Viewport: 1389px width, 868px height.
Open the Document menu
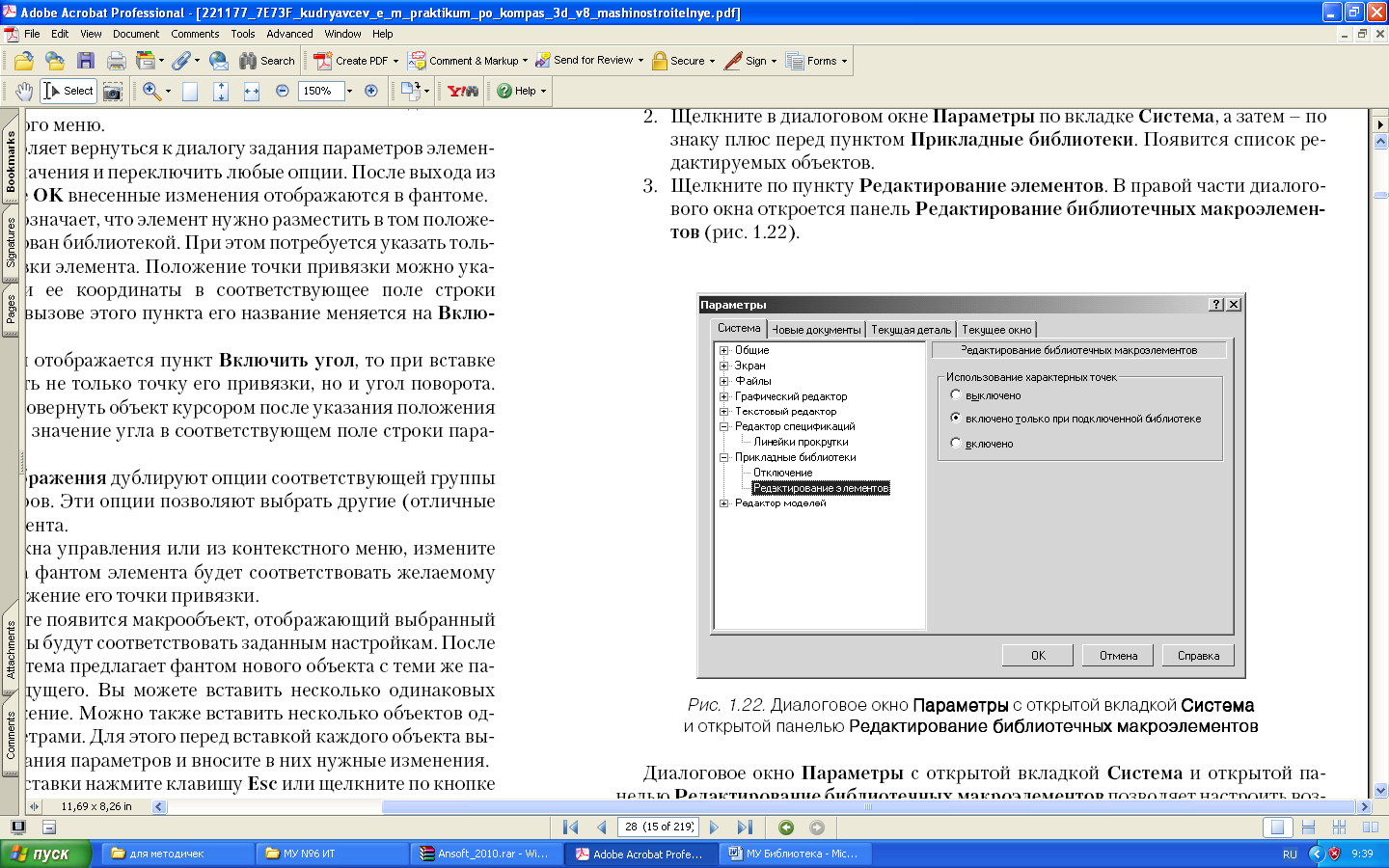136,34
